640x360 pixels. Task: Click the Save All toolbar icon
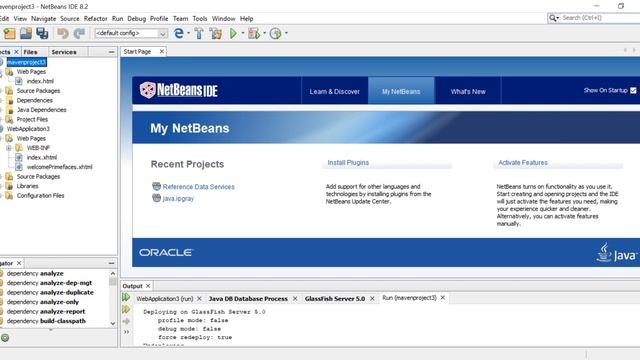42,33
